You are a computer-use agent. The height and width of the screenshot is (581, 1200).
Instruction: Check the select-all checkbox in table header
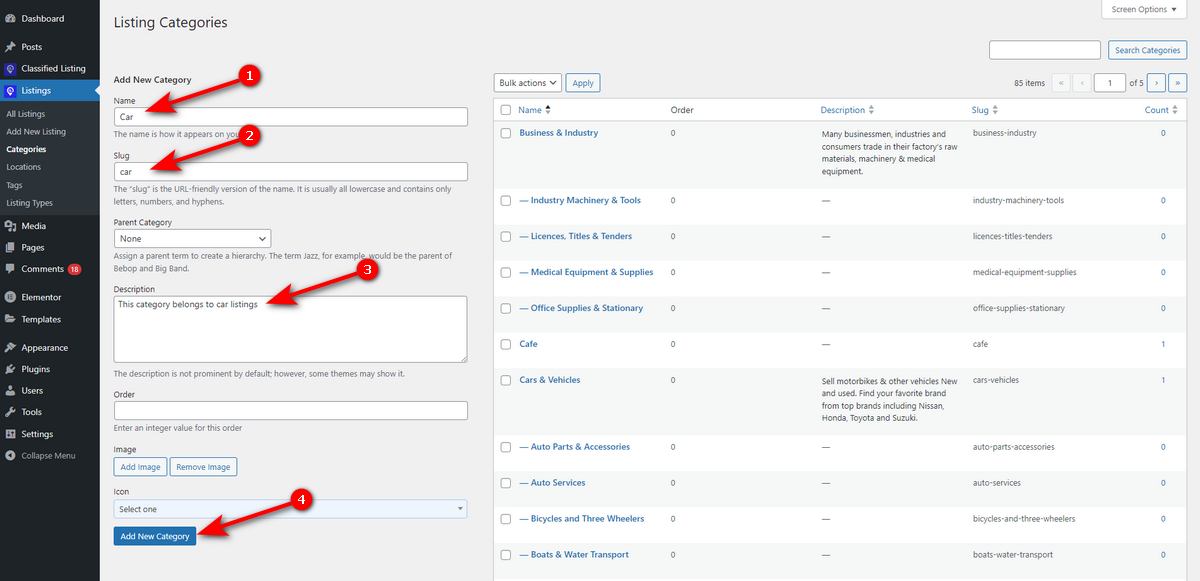[x=506, y=110]
